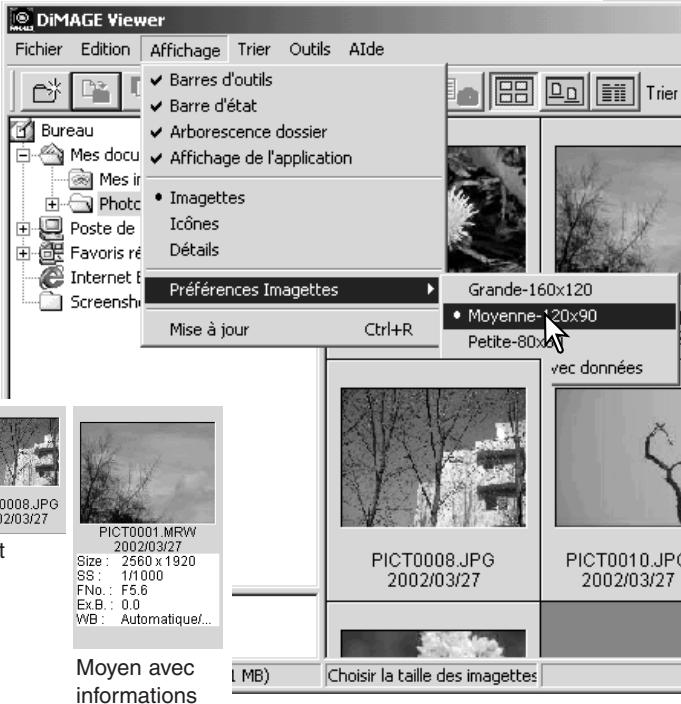The height and width of the screenshot is (704, 681).
Task: Click the Screenshots folder icon
Action: [x=51, y=301]
